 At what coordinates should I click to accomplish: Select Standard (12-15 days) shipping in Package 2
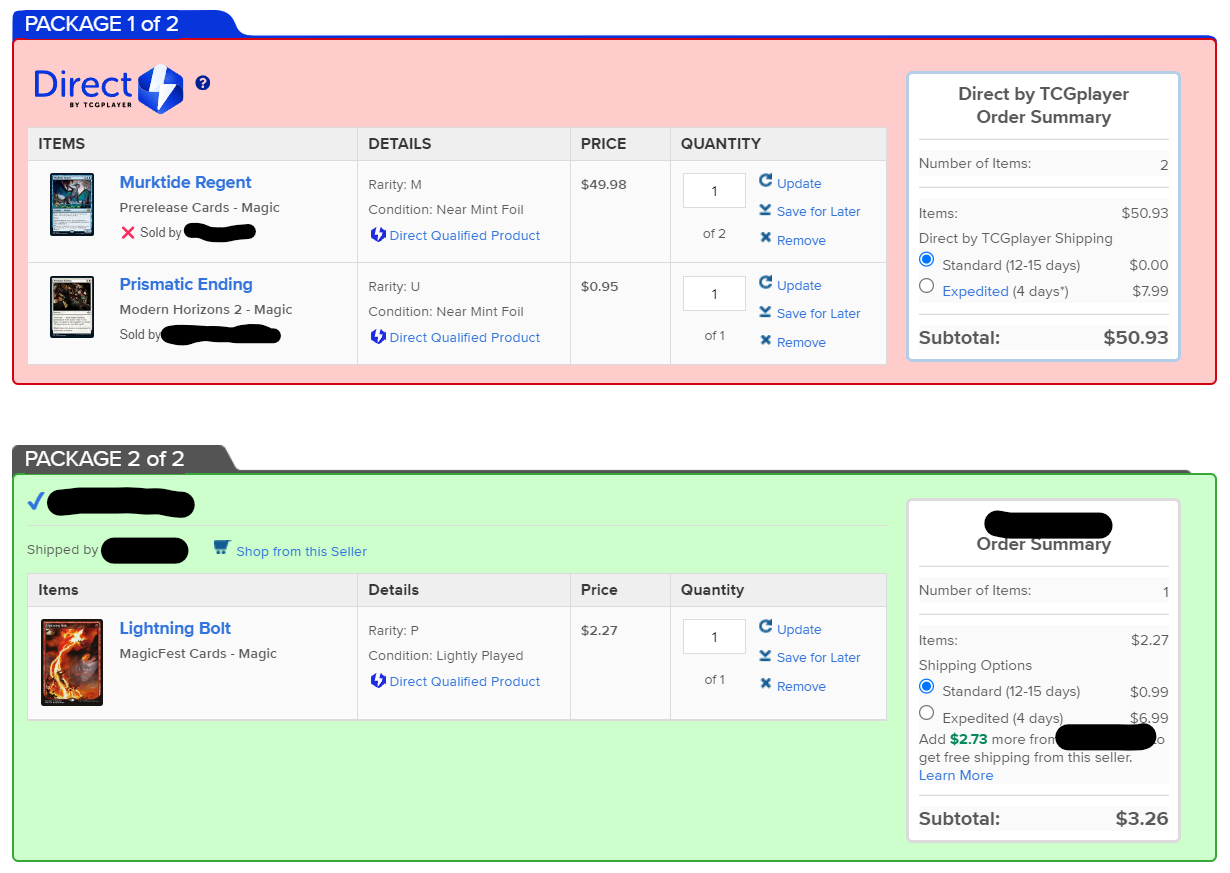(926, 687)
